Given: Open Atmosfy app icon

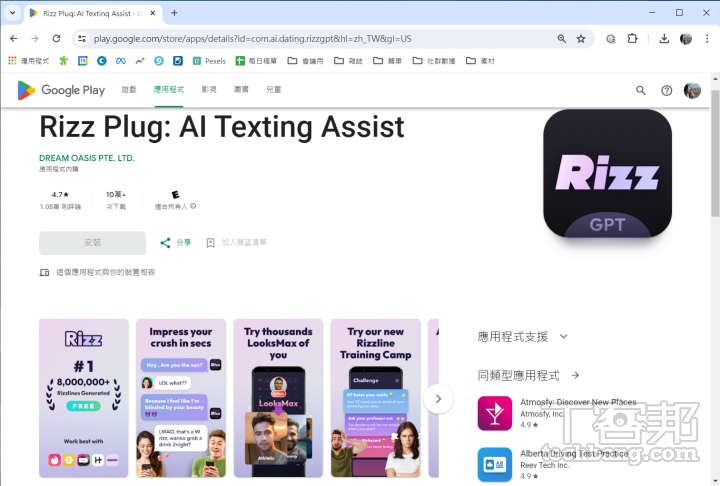Looking at the screenshot, I should click(495, 413).
